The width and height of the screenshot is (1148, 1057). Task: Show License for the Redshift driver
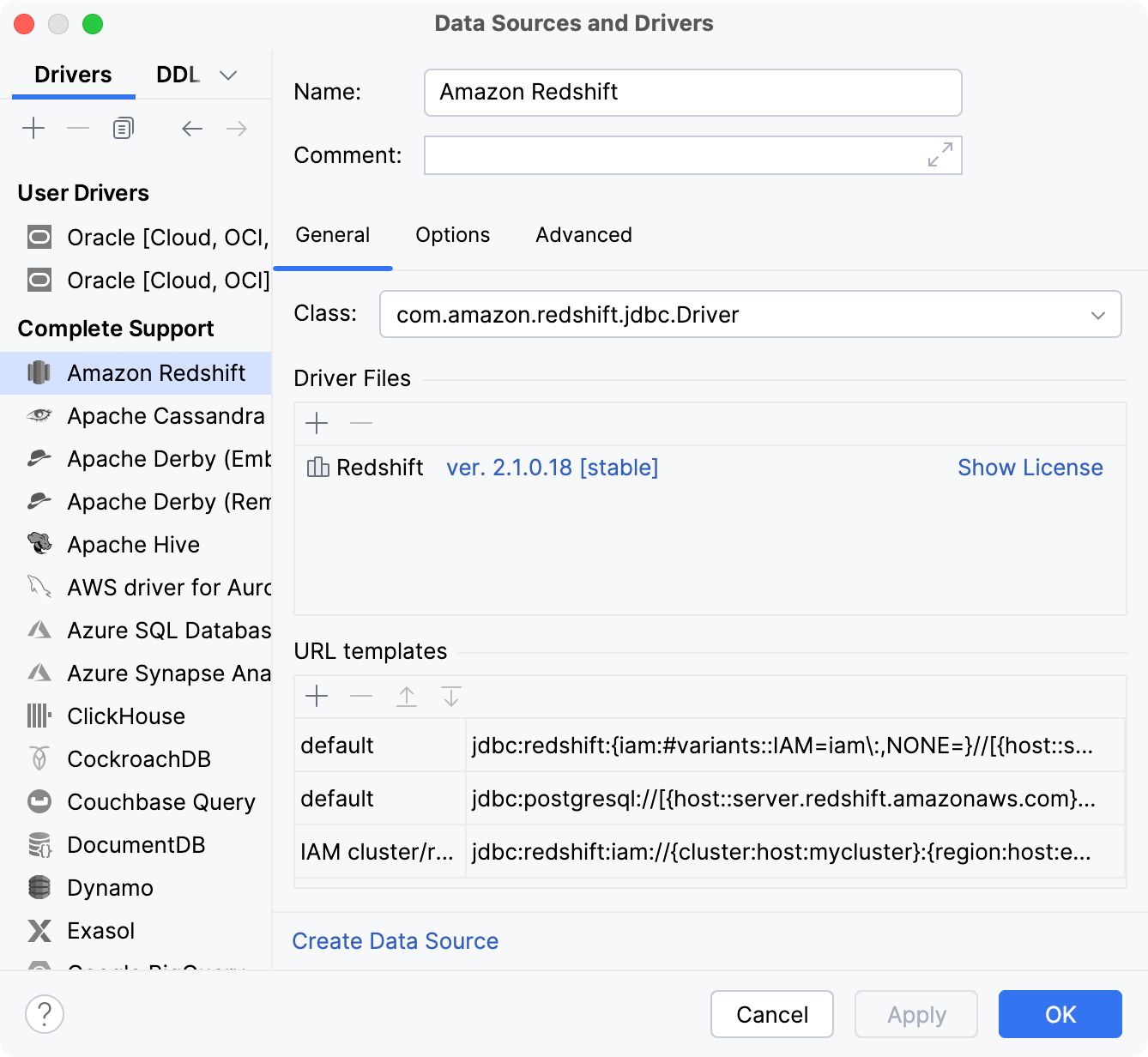1030,468
